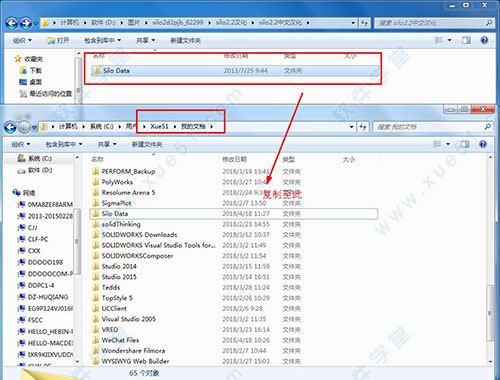Click 系统 (C:) breadcrumb in the front address bar
The height and width of the screenshot is (380, 500).
[x=102, y=127]
